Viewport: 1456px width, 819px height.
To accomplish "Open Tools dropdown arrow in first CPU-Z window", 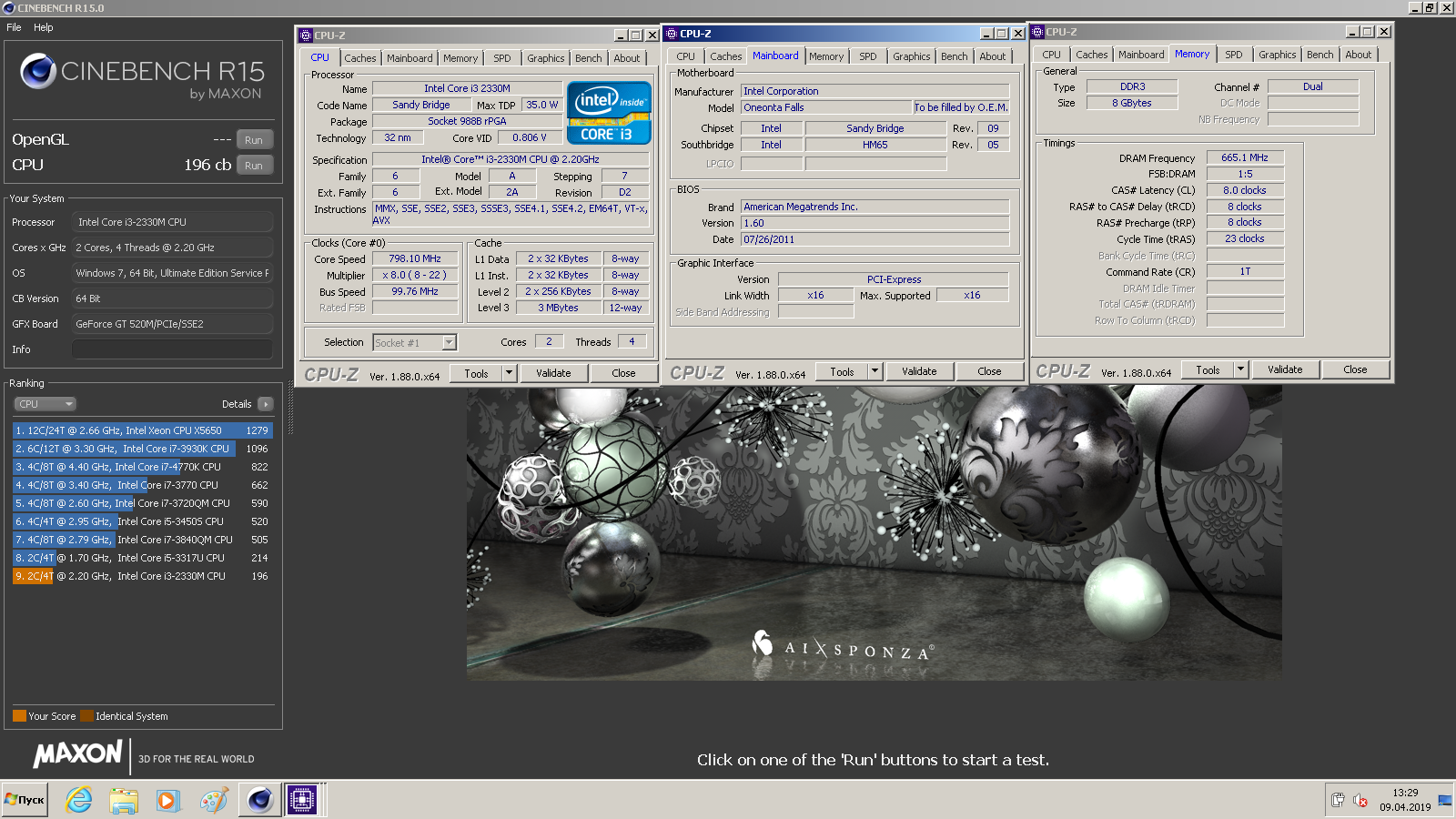I will point(510,373).
